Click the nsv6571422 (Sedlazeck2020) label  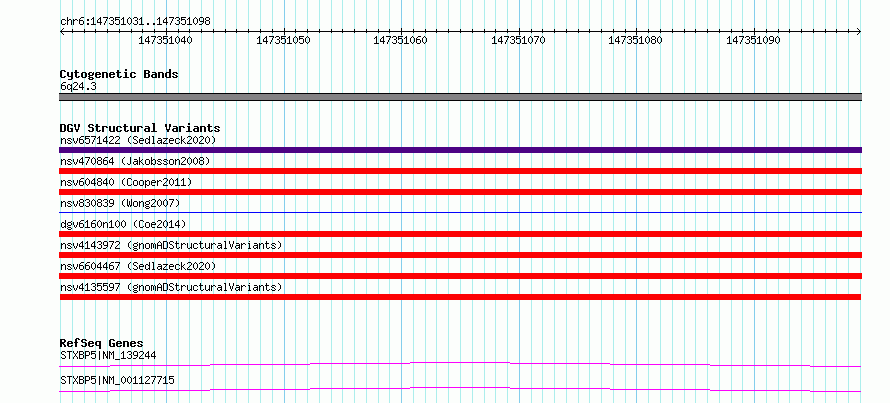pos(138,140)
